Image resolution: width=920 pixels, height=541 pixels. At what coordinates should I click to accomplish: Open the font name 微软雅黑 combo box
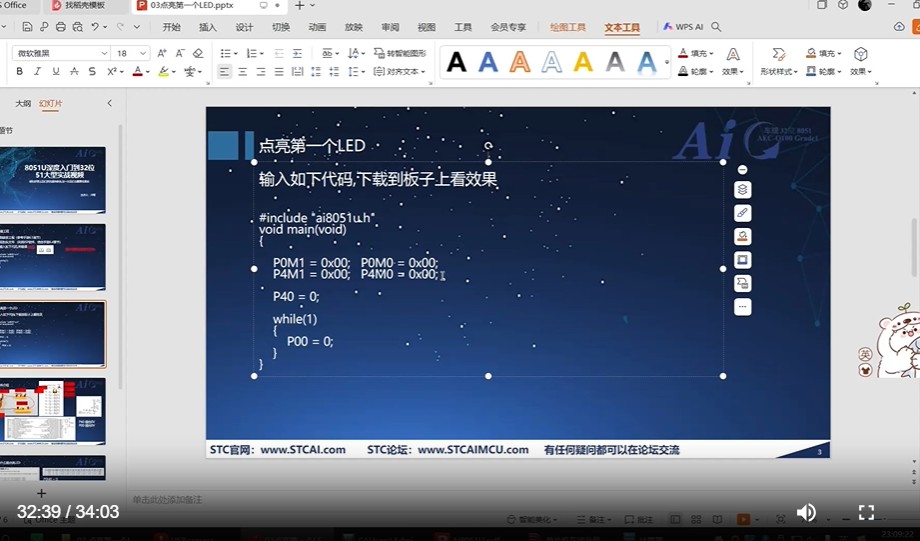coord(61,53)
